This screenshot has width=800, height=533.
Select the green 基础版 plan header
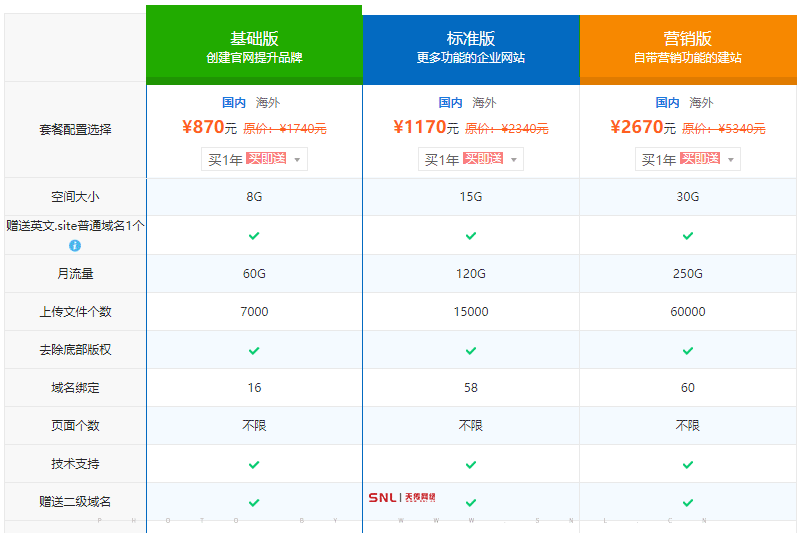coord(254,46)
